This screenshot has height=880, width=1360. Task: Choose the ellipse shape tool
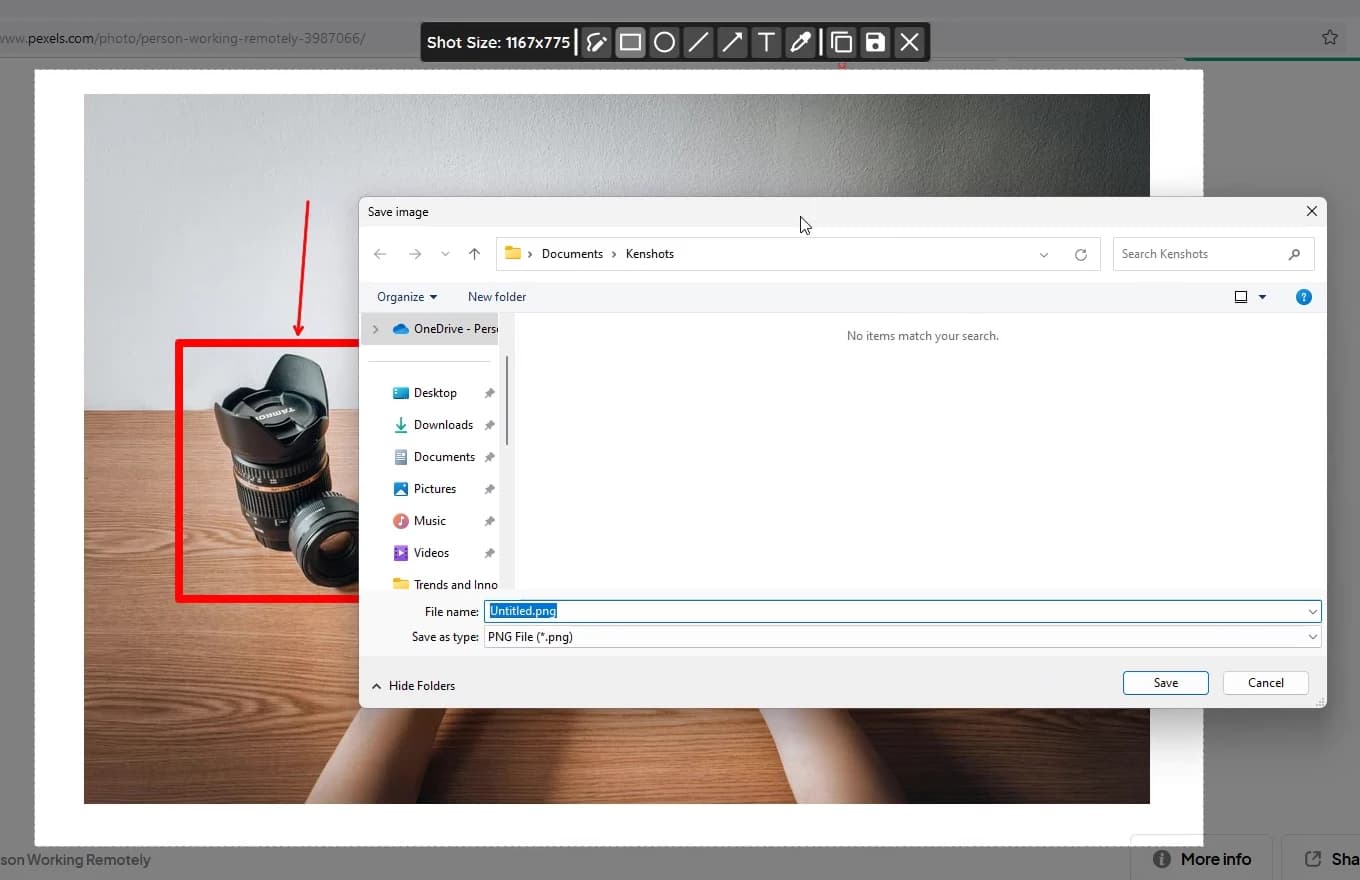(664, 42)
